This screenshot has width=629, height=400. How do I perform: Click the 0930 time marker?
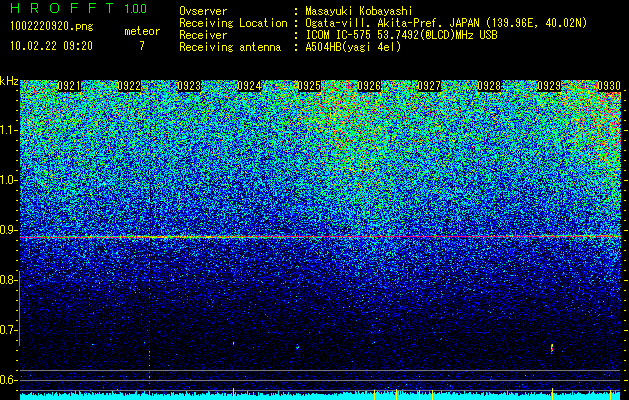(x=609, y=86)
